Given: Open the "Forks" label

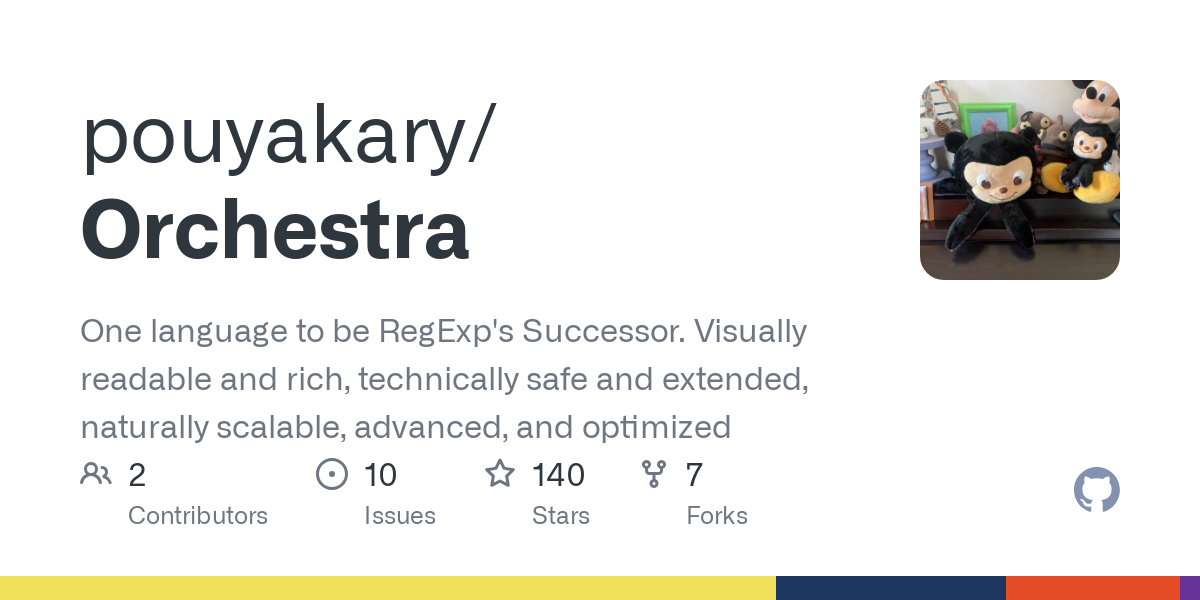Looking at the screenshot, I should tap(716, 516).
